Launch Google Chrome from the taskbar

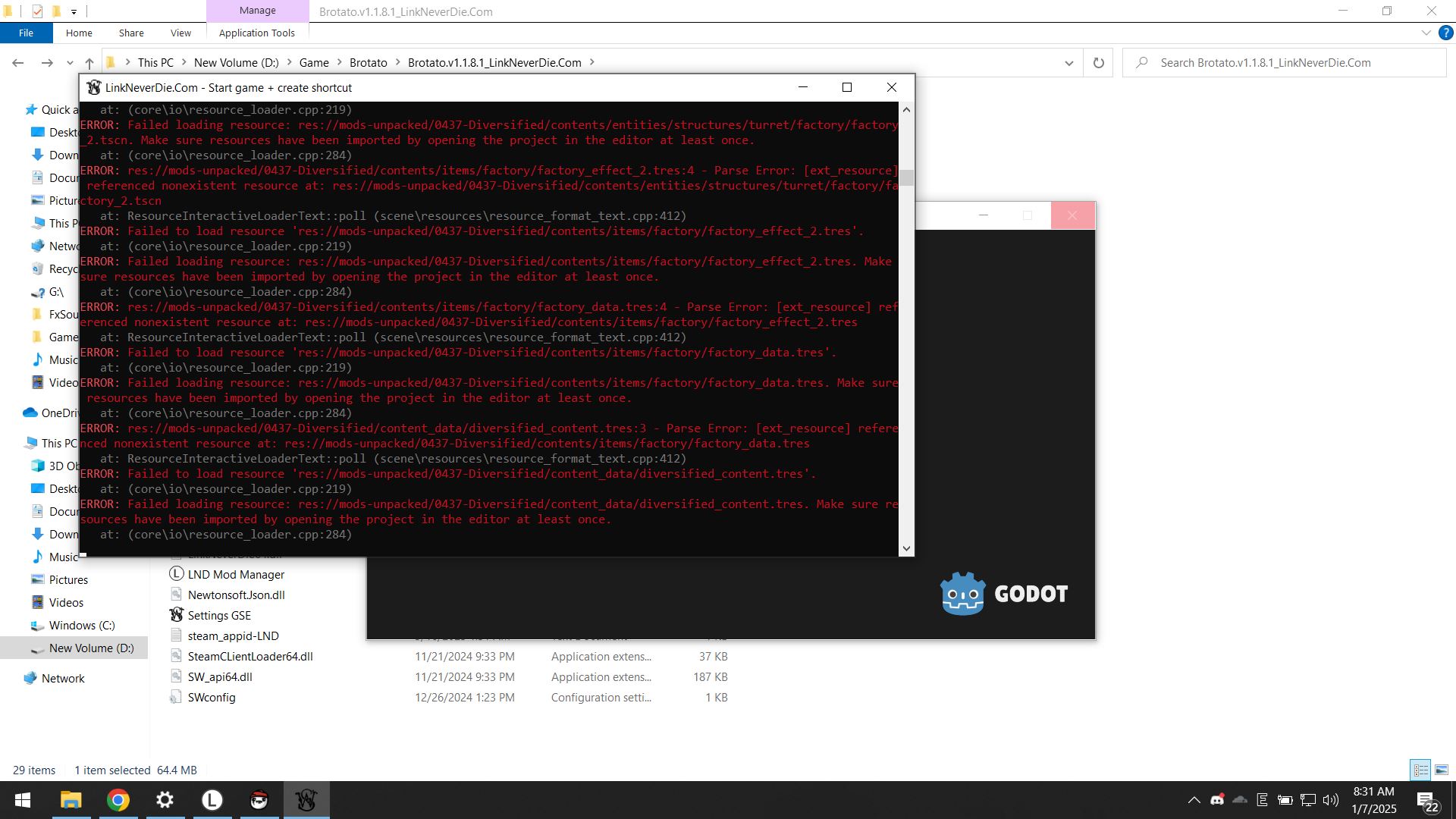click(118, 800)
